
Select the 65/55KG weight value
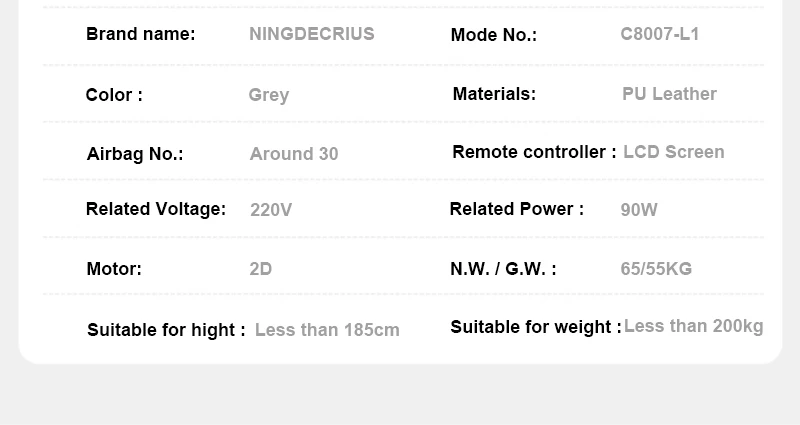pos(656,269)
